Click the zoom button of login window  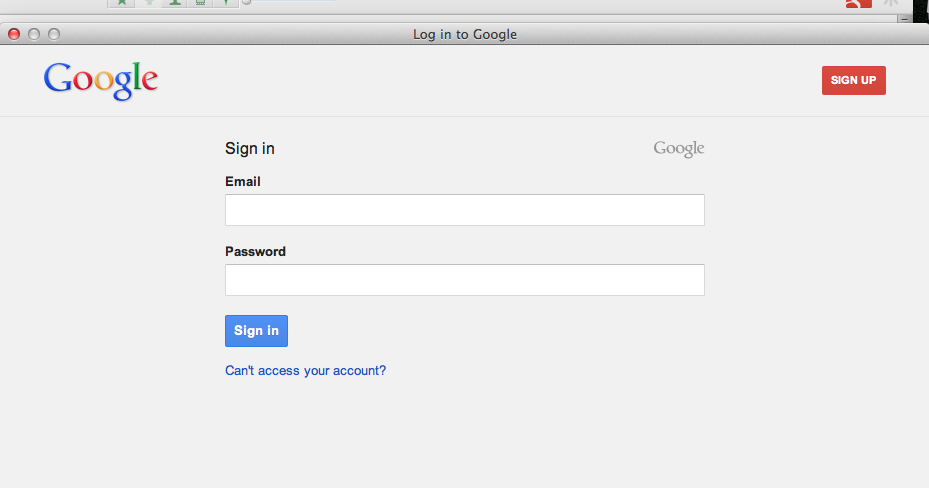click(54, 34)
